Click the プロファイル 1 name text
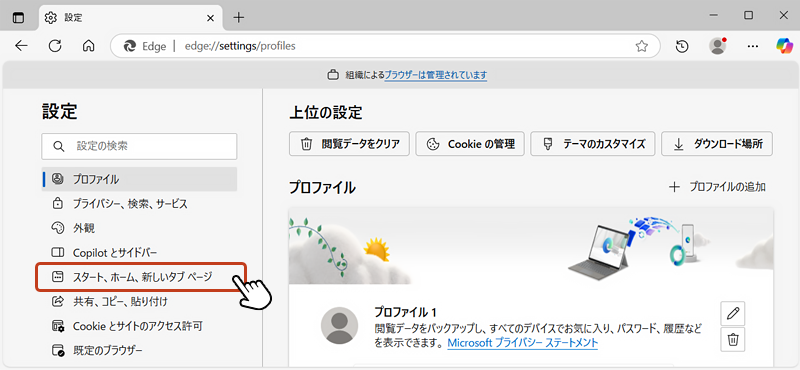800x370 pixels. pyautogui.click(x=406, y=312)
